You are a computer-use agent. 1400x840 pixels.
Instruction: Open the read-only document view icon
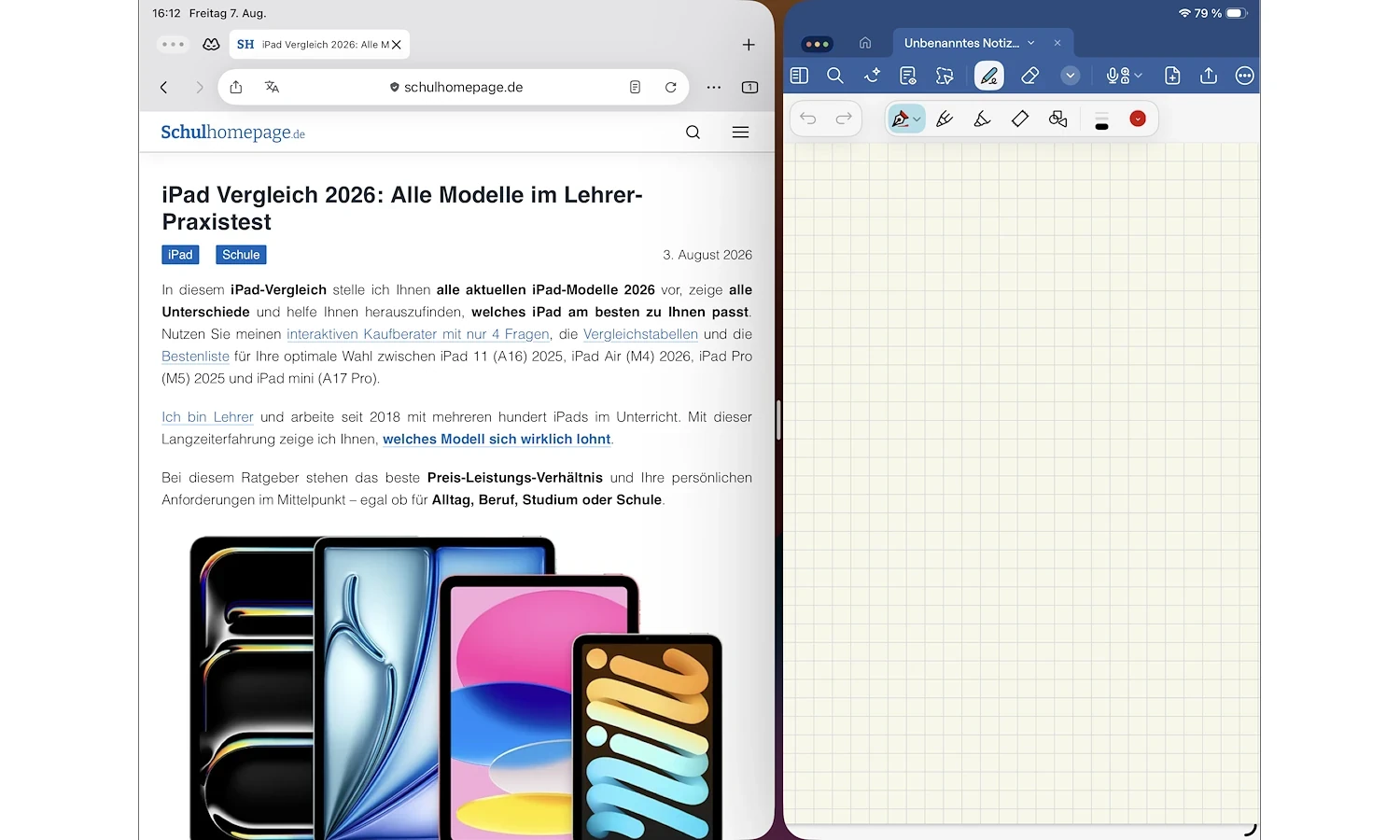tap(908, 76)
